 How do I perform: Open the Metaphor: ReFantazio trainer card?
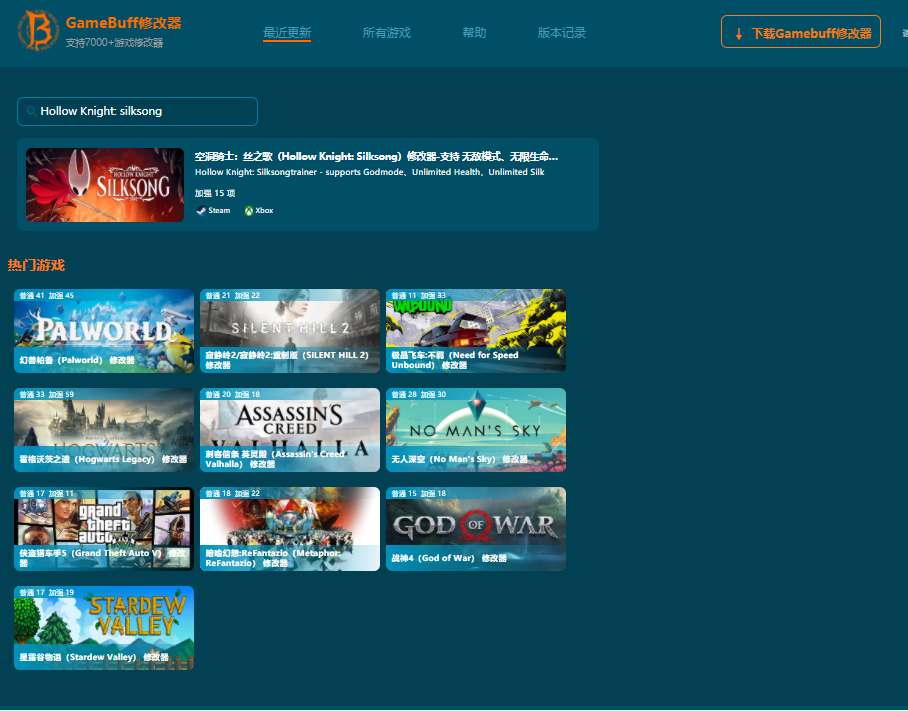[x=290, y=529]
